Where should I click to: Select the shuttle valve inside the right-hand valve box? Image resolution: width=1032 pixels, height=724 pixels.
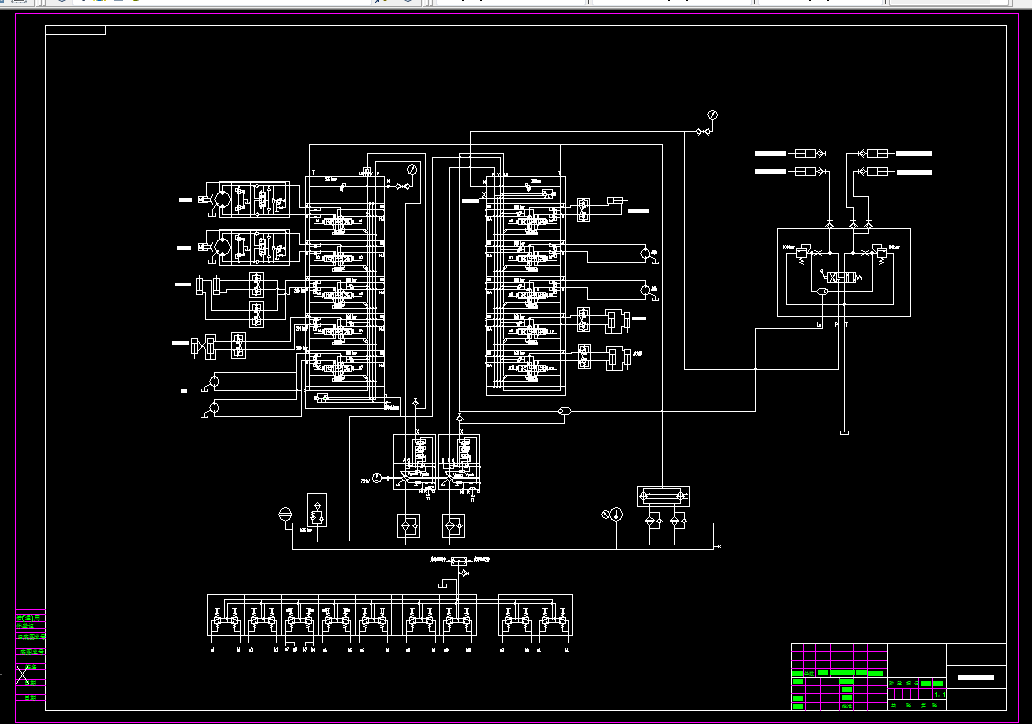coord(822,292)
